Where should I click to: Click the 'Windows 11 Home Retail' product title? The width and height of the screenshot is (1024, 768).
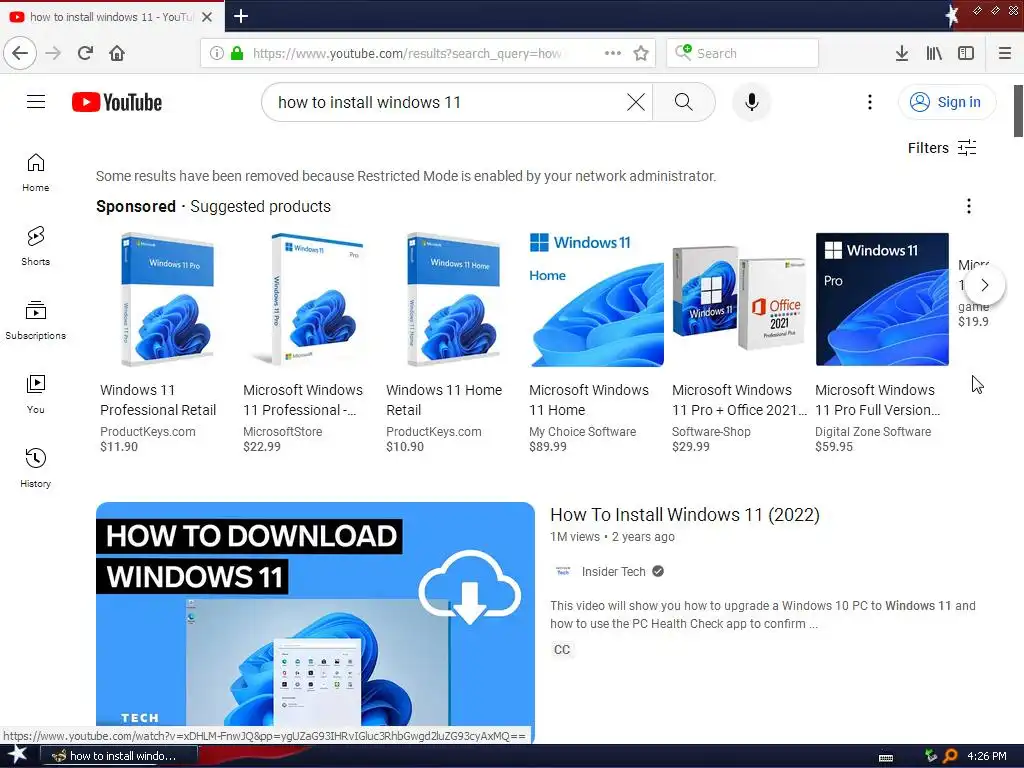pos(444,400)
